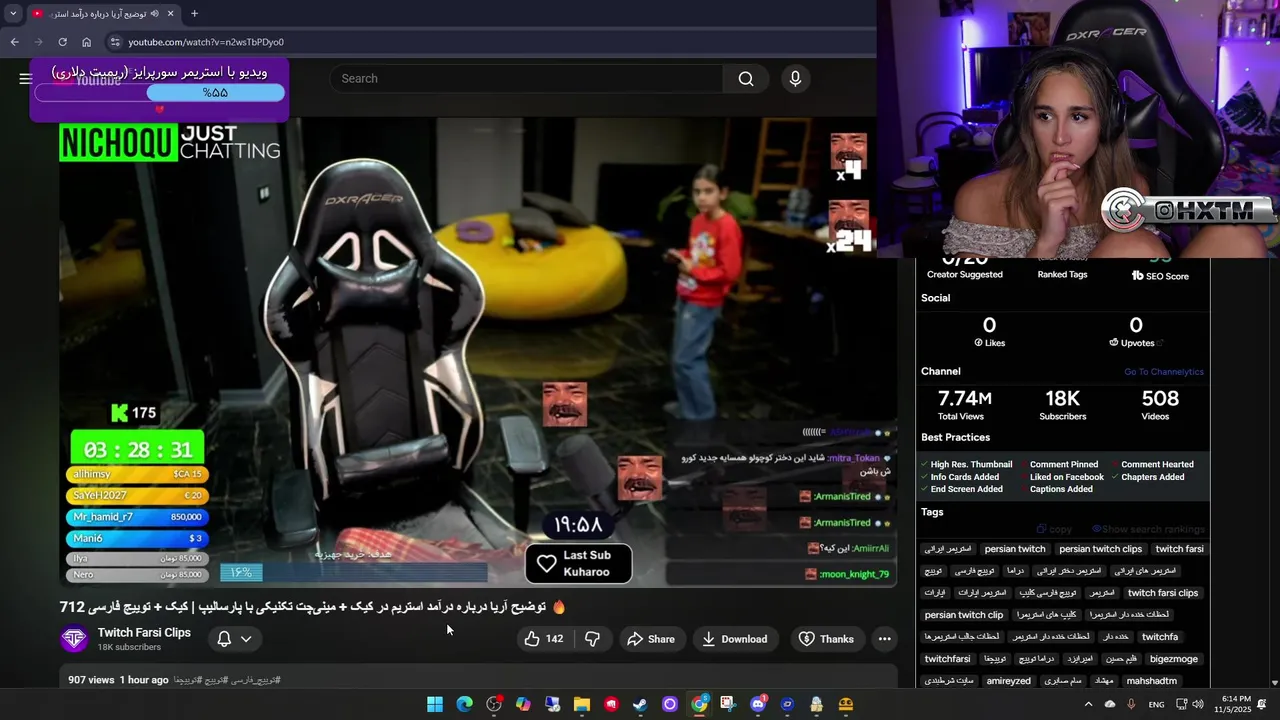1280x720 pixels.
Task: Click the video player frame
Action: (478, 352)
